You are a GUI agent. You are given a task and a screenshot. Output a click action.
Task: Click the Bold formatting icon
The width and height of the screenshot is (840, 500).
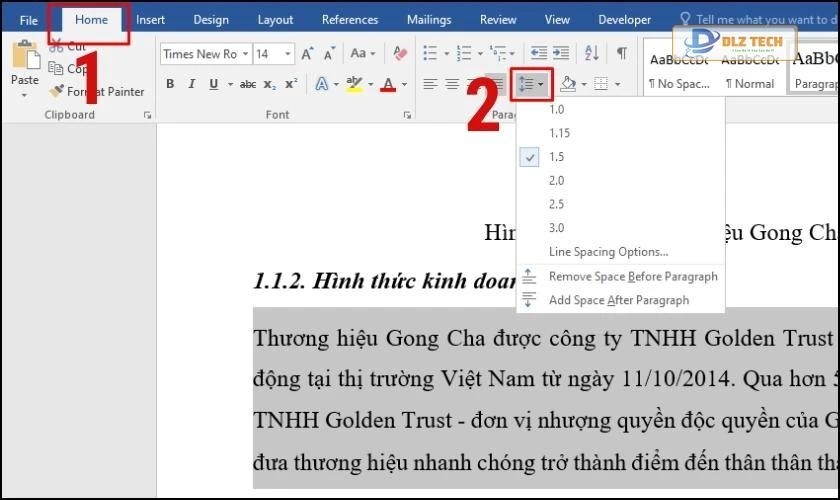tap(170, 84)
